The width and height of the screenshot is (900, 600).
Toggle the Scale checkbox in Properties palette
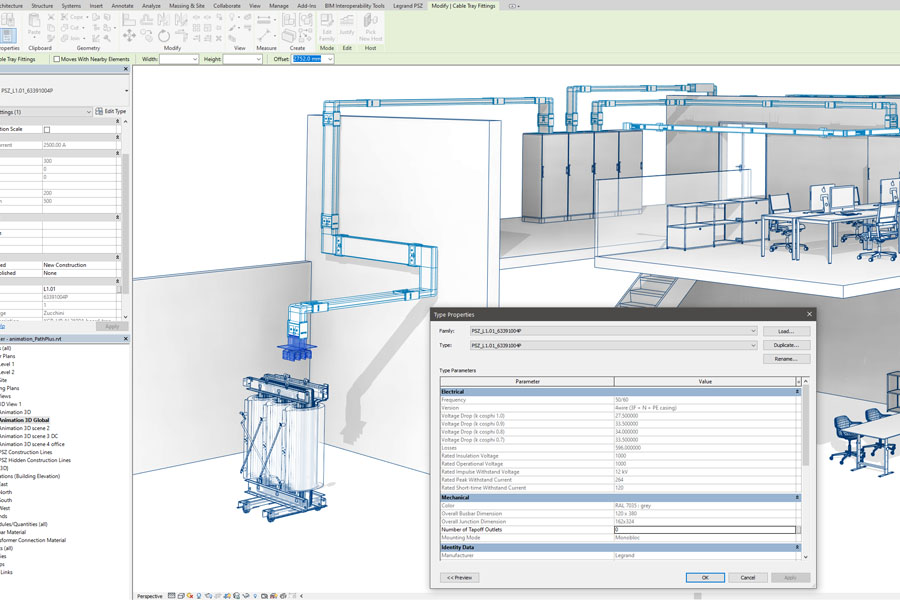(47, 129)
